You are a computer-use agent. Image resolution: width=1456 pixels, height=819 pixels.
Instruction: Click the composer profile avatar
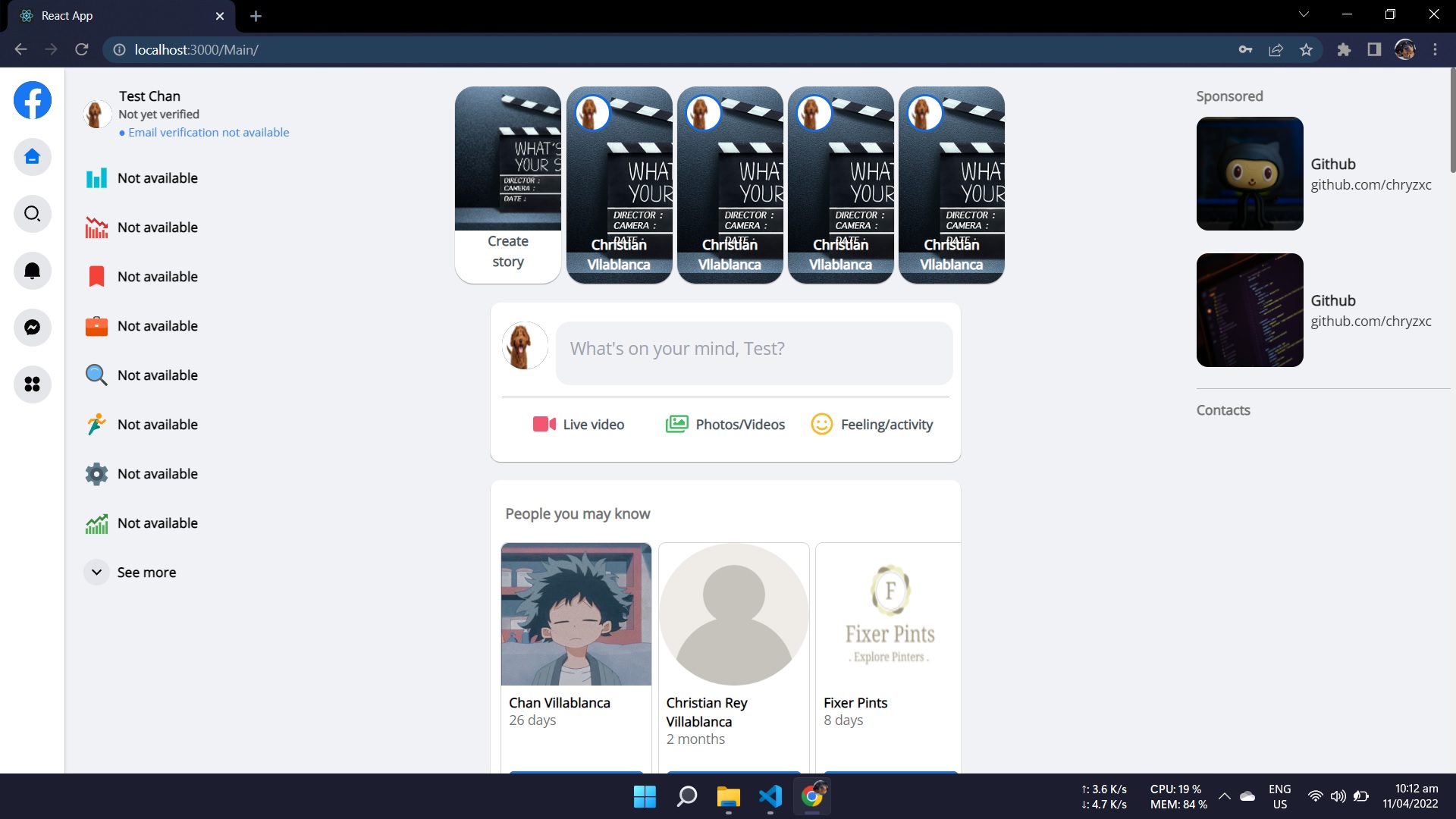pos(525,346)
